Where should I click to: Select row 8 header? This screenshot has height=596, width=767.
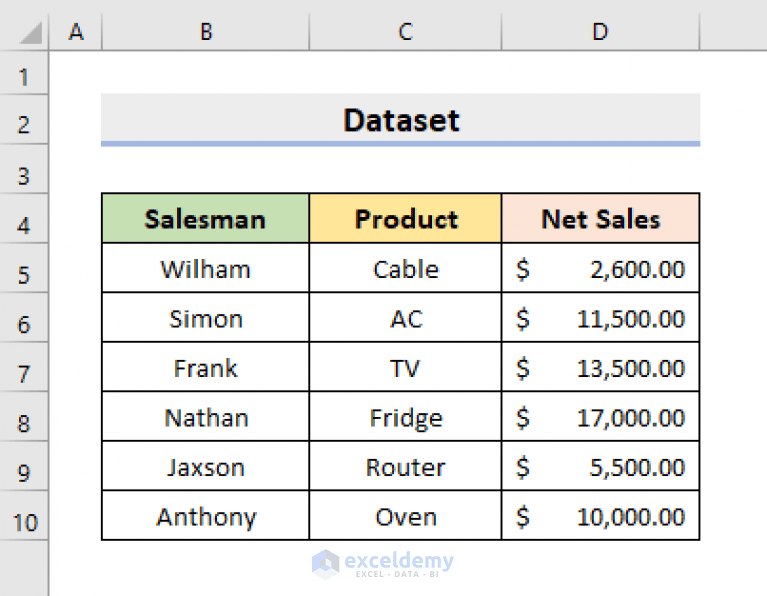point(24,416)
